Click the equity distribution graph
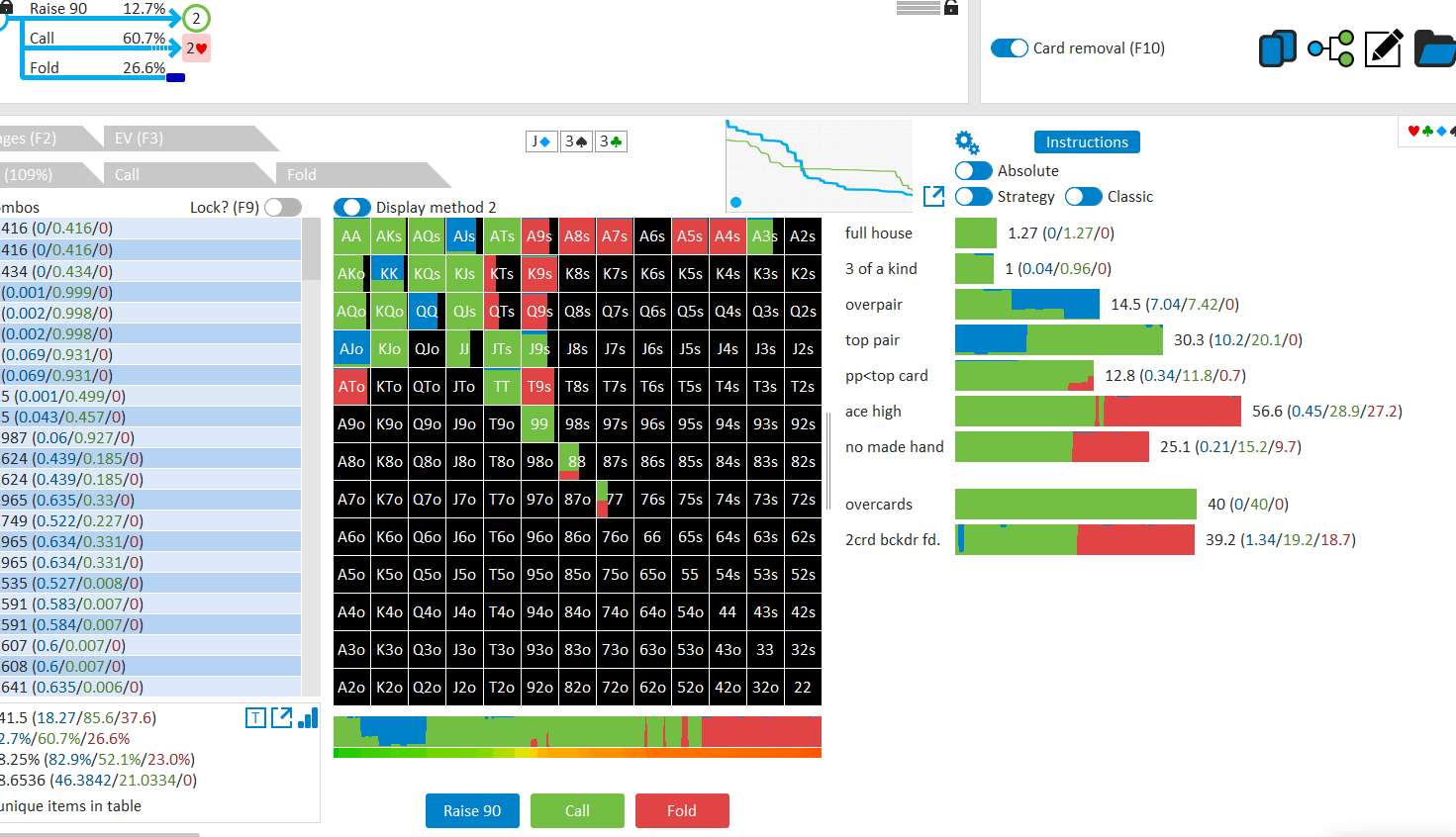Image resolution: width=1456 pixels, height=837 pixels. (x=820, y=165)
